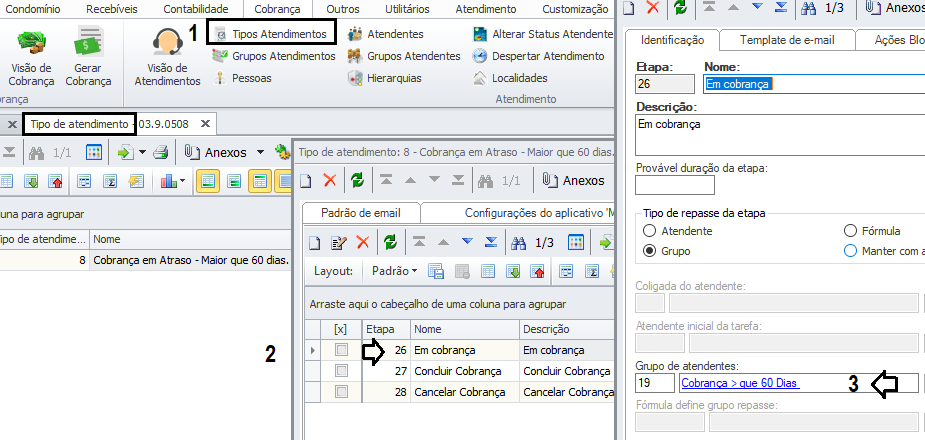This screenshot has height=440, width=925.
Task: Switch to the Template de e-mail tab
Action: pyautogui.click(x=788, y=40)
